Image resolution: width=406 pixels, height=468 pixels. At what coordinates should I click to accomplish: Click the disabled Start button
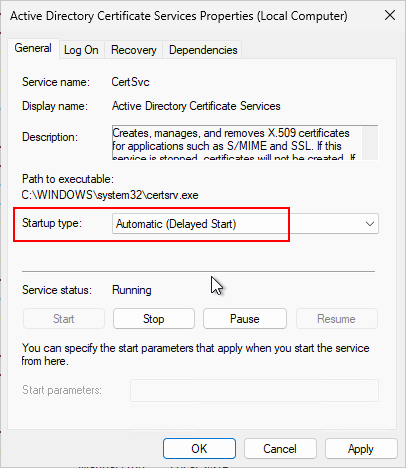pyautogui.click(x=64, y=319)
